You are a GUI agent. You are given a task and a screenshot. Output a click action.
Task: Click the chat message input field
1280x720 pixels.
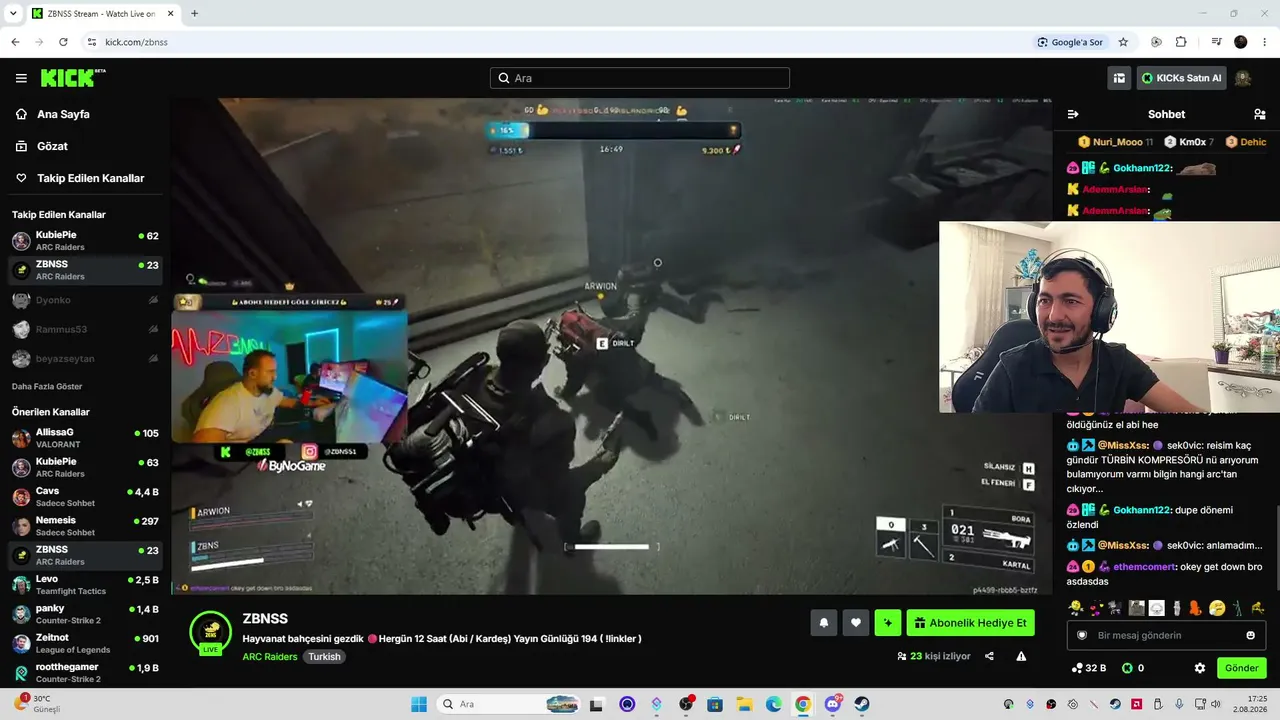1166,635
